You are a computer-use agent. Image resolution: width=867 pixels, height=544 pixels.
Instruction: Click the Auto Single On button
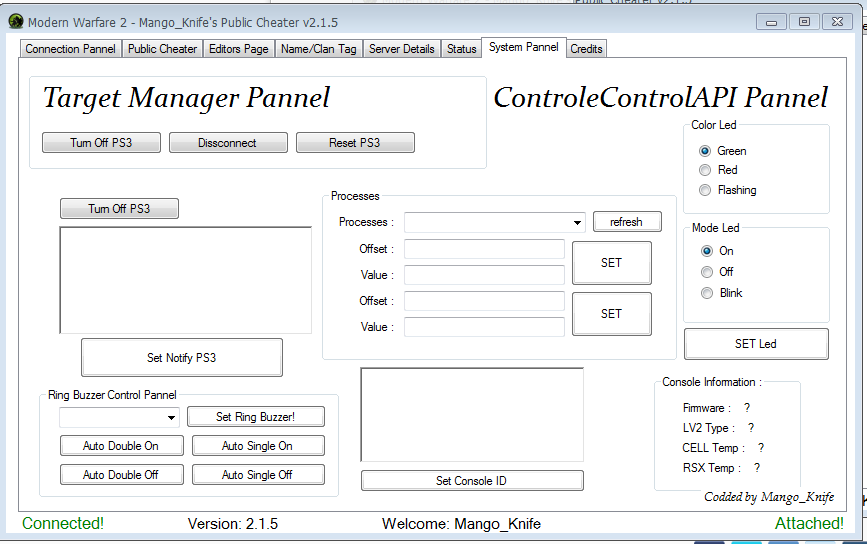tap(258, 446)
